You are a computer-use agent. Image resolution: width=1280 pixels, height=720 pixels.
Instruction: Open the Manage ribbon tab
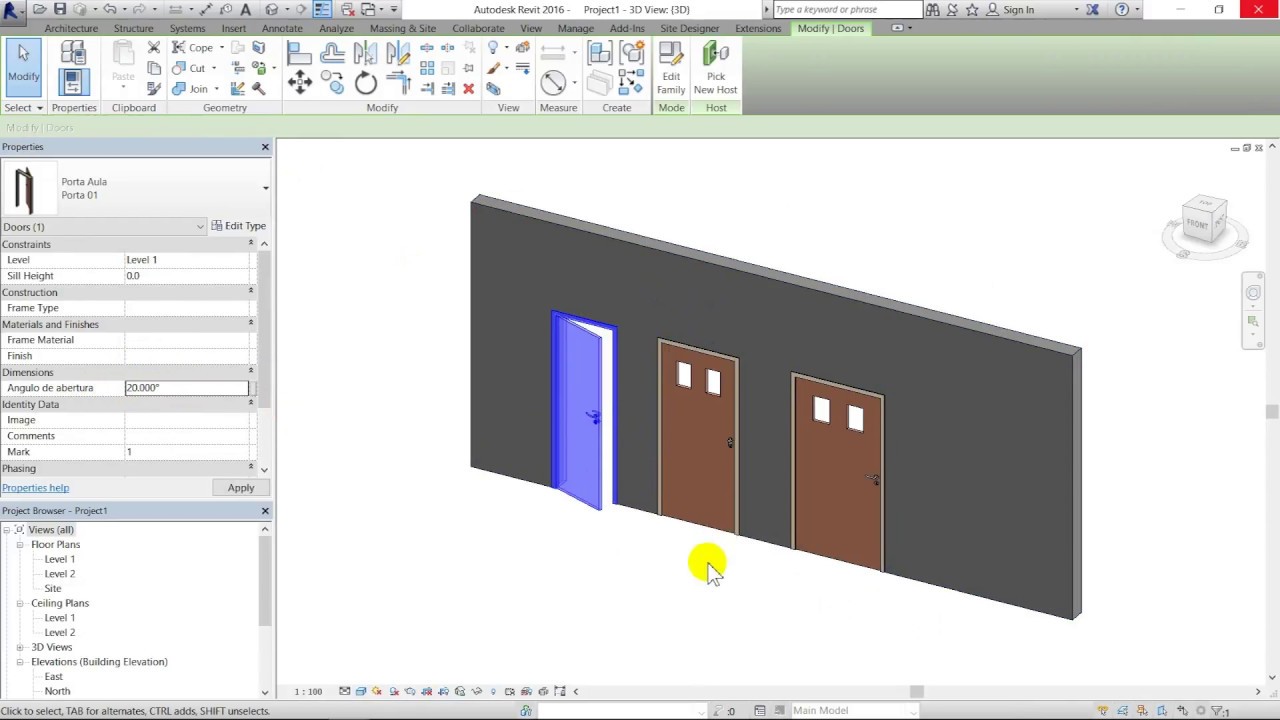575,28
